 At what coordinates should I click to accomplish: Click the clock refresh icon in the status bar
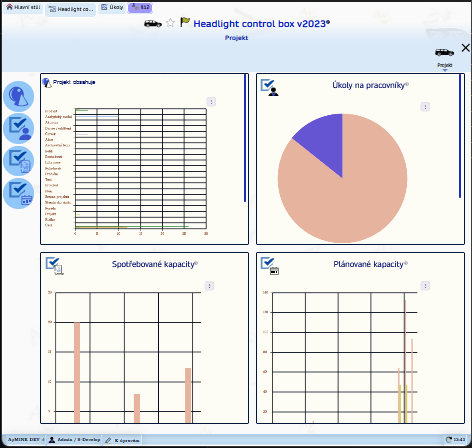(449, 440)
